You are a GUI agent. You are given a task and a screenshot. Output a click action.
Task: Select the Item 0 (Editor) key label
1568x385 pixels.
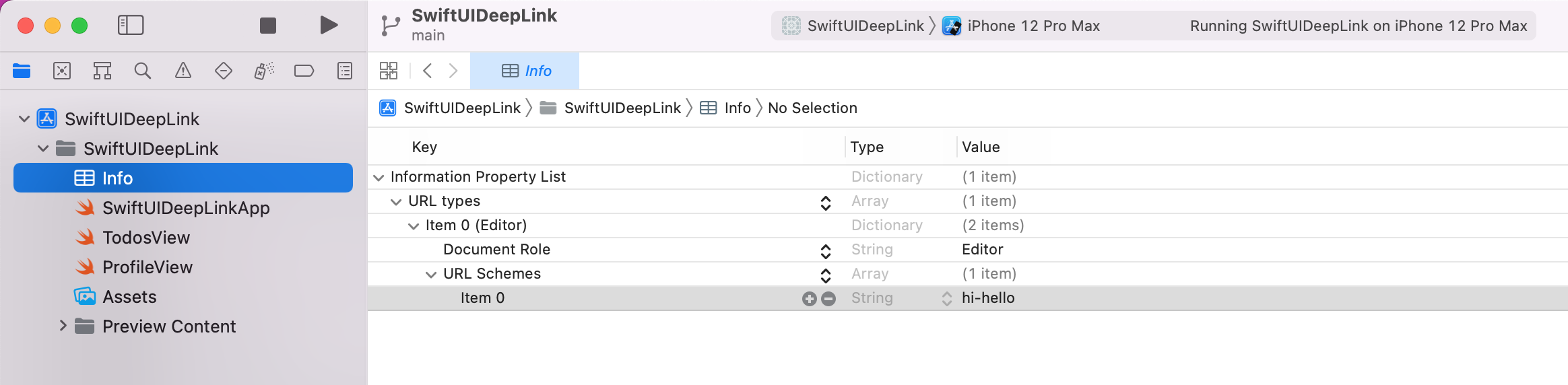click(476, 225)
